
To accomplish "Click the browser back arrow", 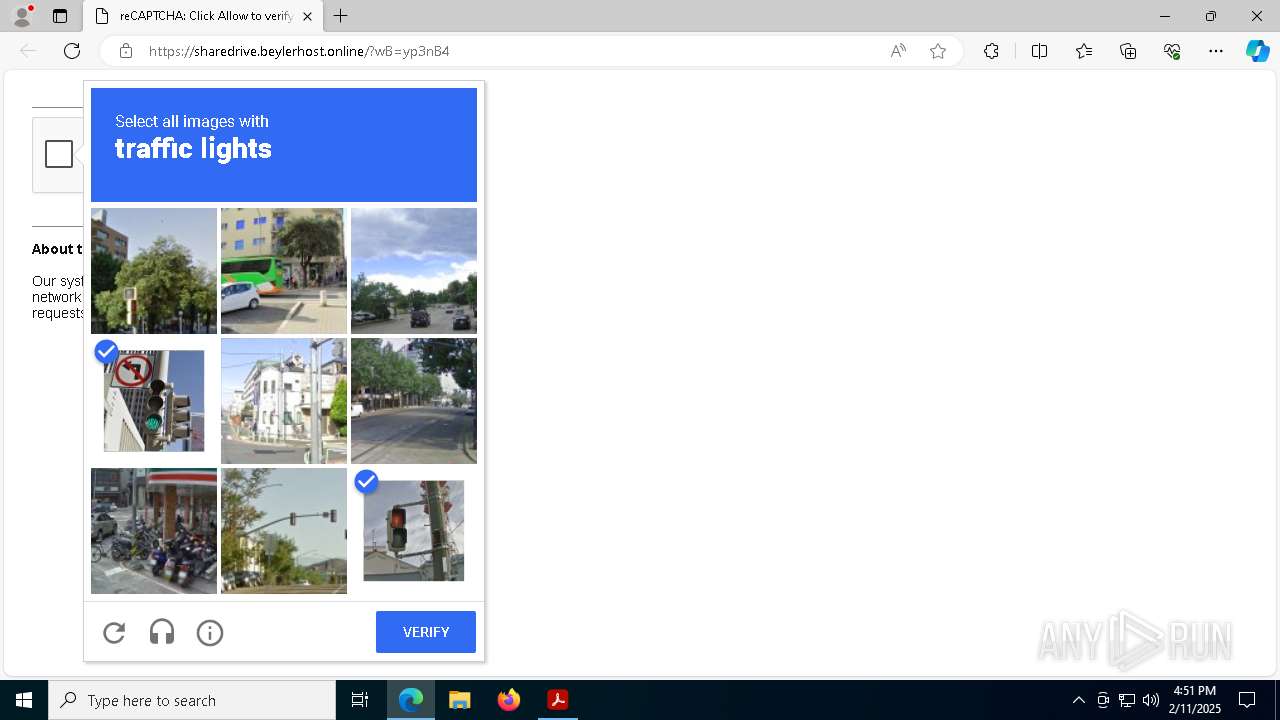I will 28,51.
